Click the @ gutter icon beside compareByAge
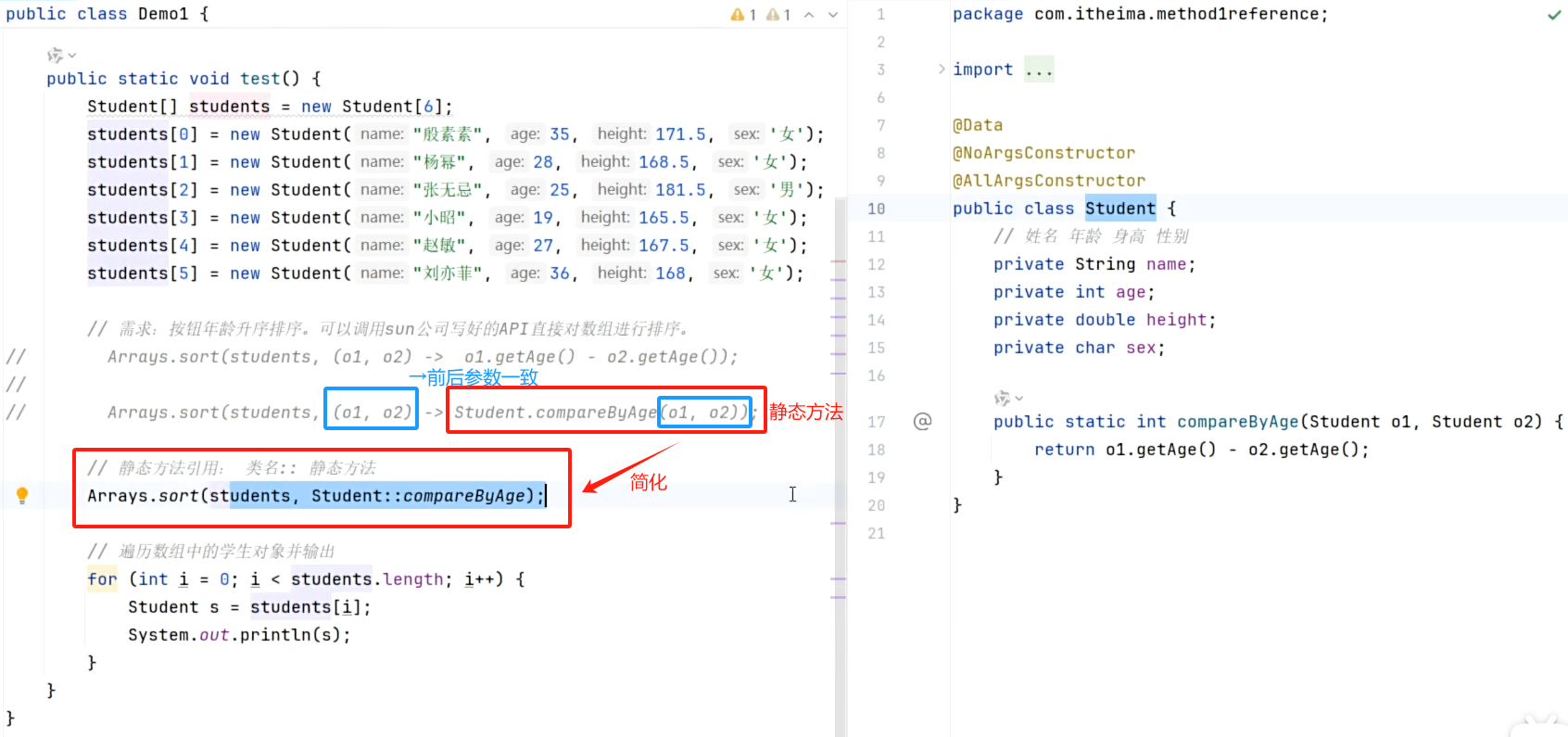This screenshot has height=737, width=1568. coord(922,422)
